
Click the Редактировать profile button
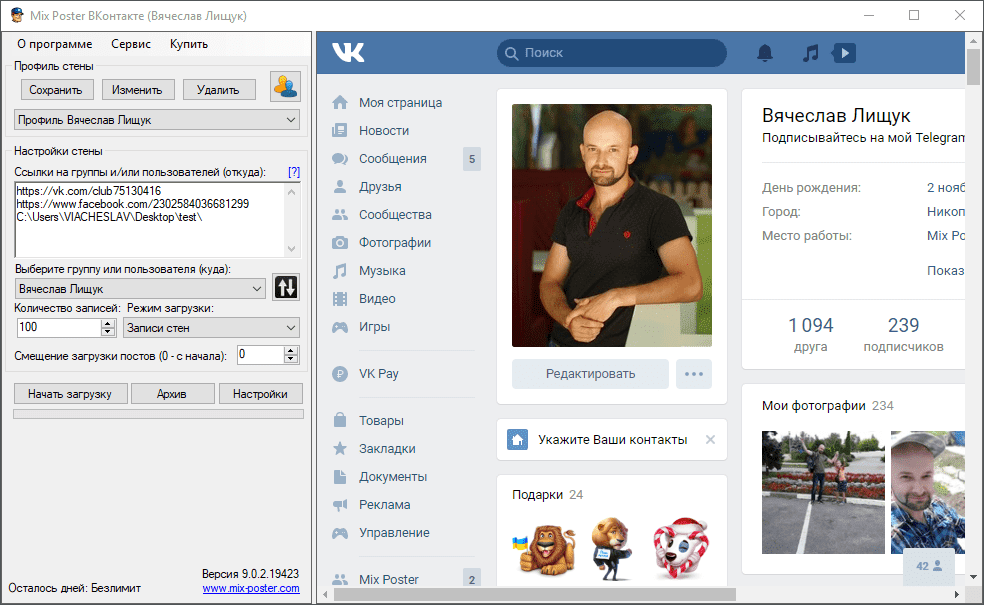coord(590,374)
